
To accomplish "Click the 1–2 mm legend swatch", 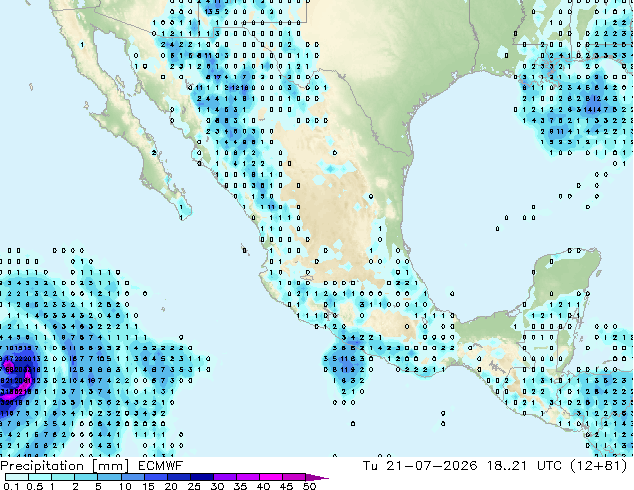I will (63, 477).
